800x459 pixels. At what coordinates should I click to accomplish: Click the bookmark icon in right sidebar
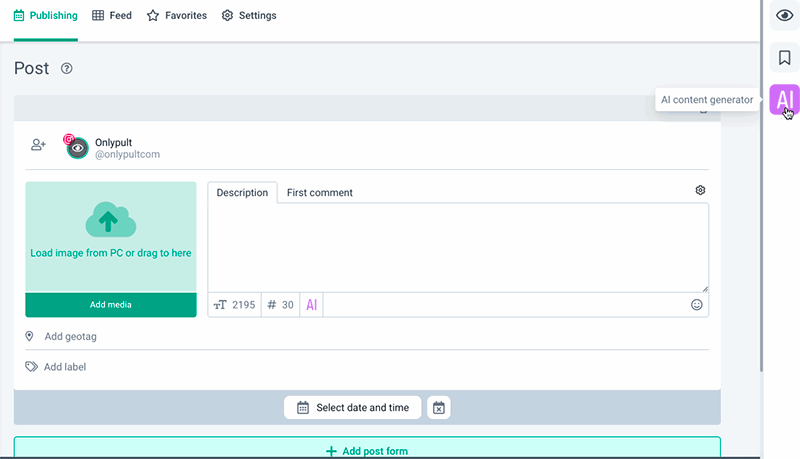pos(784,58)
